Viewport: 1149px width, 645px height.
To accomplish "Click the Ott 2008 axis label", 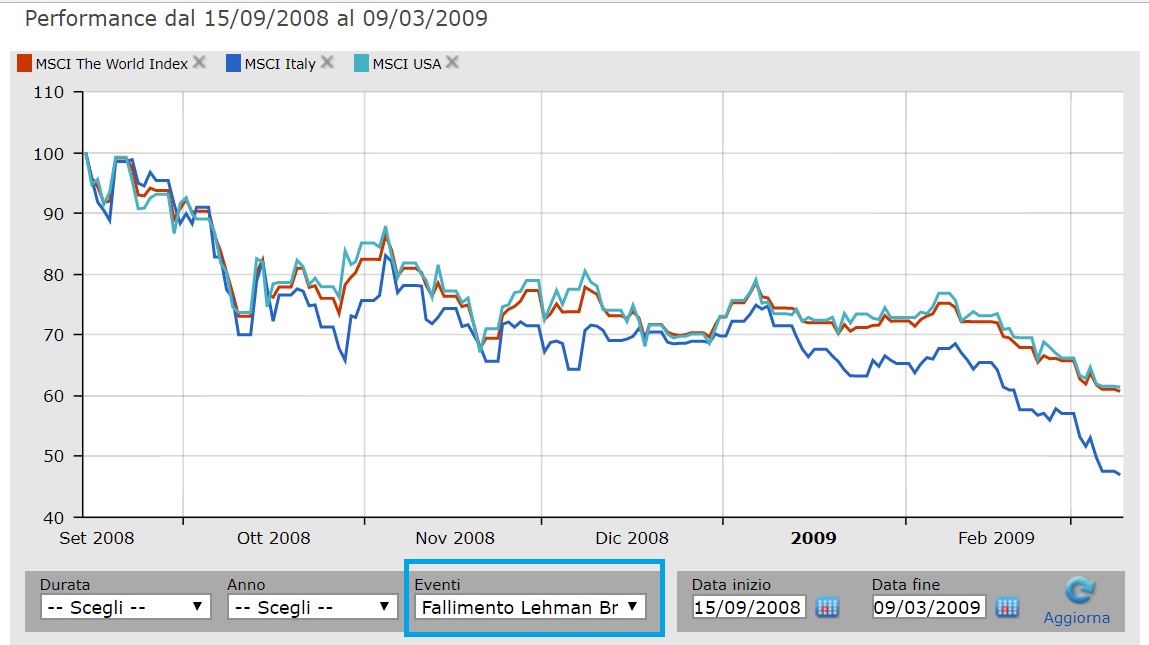I will coord(274,538).
